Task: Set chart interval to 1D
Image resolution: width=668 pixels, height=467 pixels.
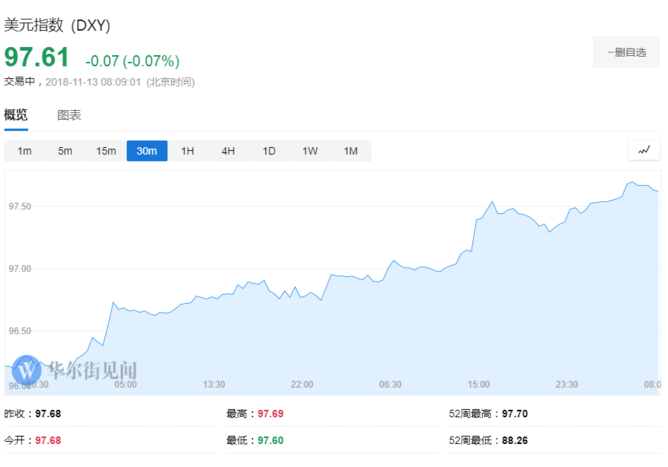Action: 269,151
